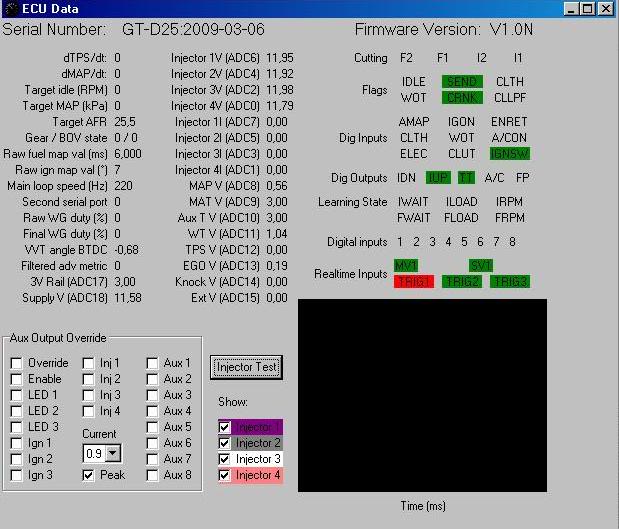Click the IDLE flag label

click(413, 82)
